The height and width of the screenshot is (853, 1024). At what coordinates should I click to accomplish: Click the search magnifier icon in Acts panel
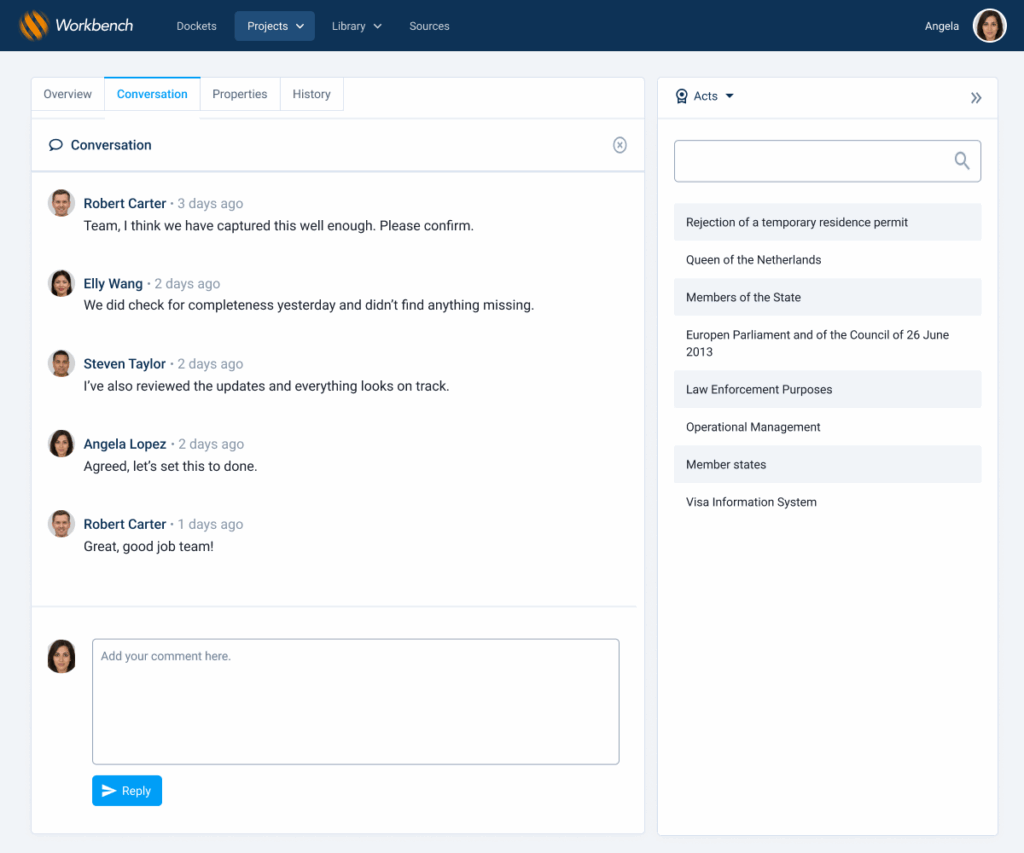[962, 161]
